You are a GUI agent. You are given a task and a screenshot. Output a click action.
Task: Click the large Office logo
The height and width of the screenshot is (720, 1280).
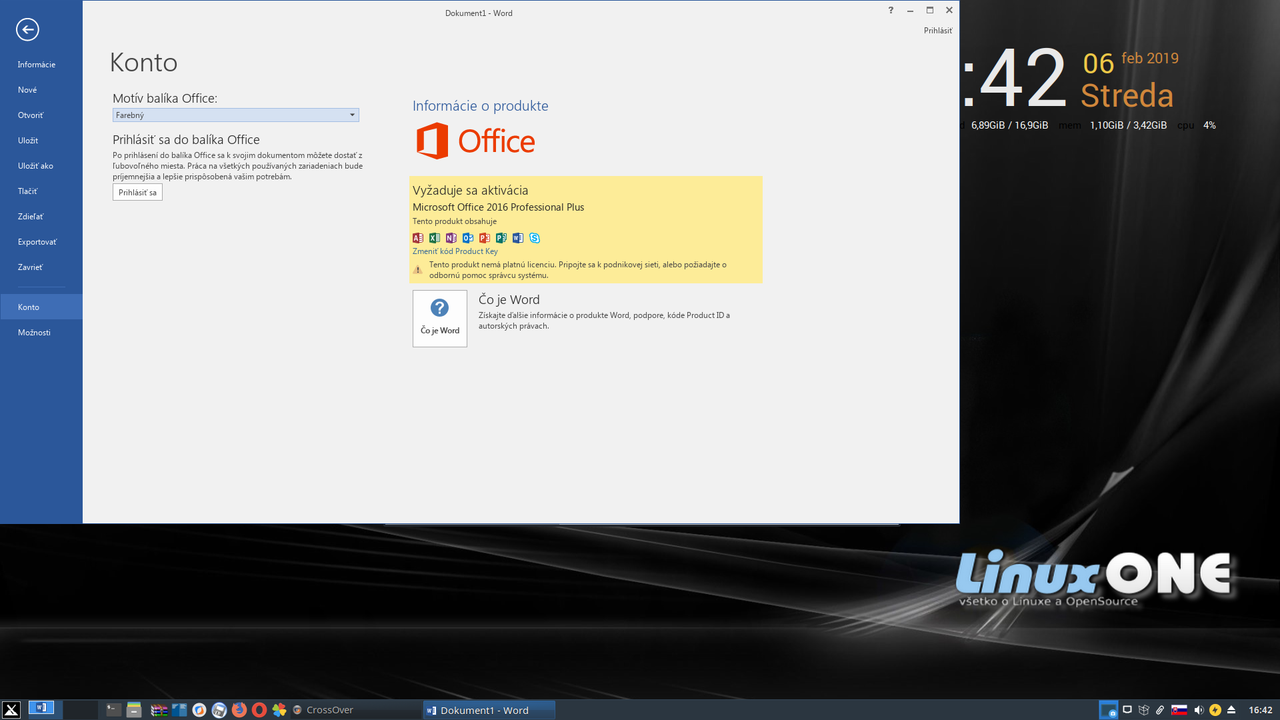coord(476,141)
